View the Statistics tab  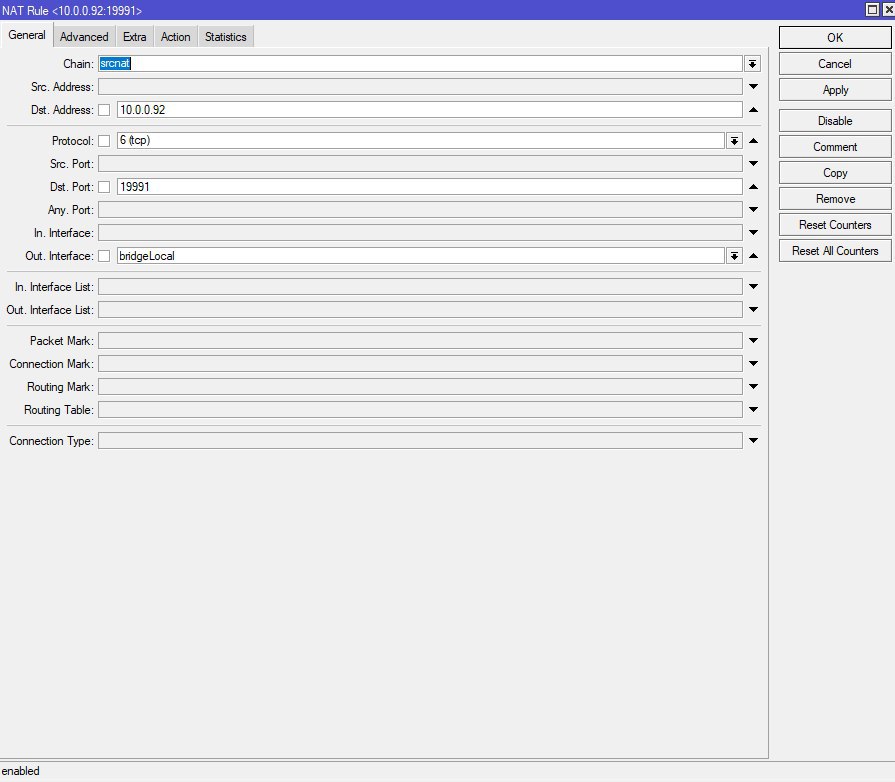point(225,37)
